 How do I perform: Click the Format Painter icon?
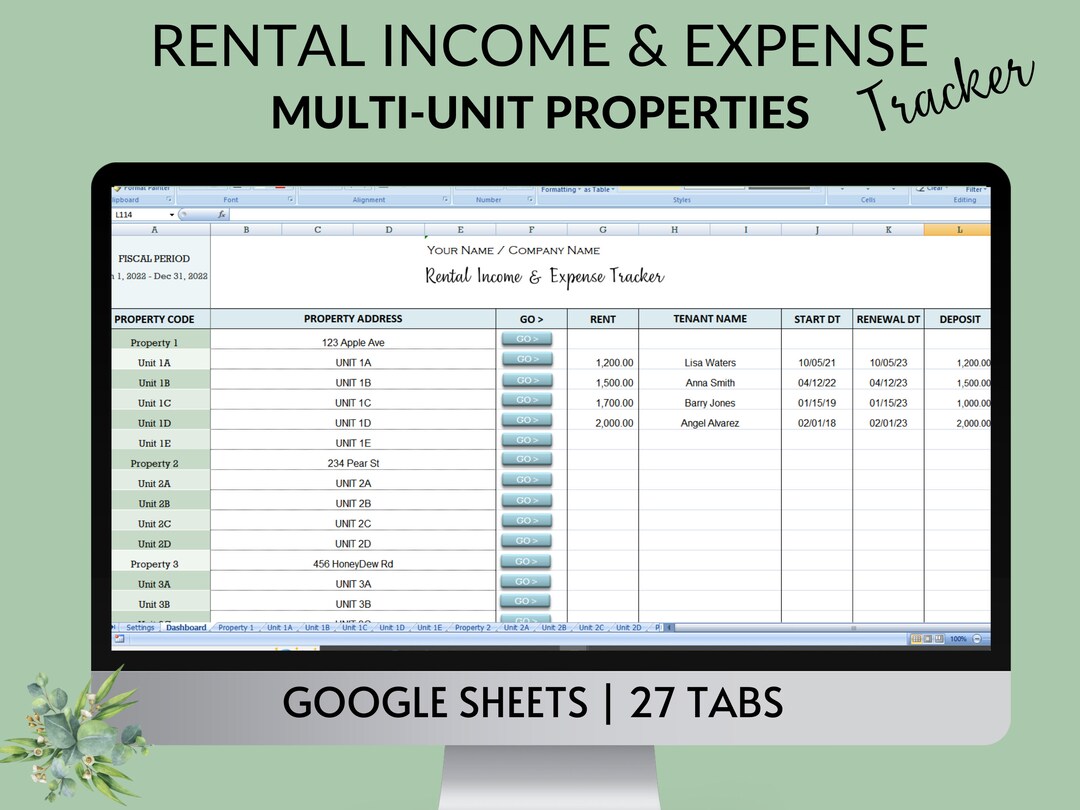click(120, 187)
